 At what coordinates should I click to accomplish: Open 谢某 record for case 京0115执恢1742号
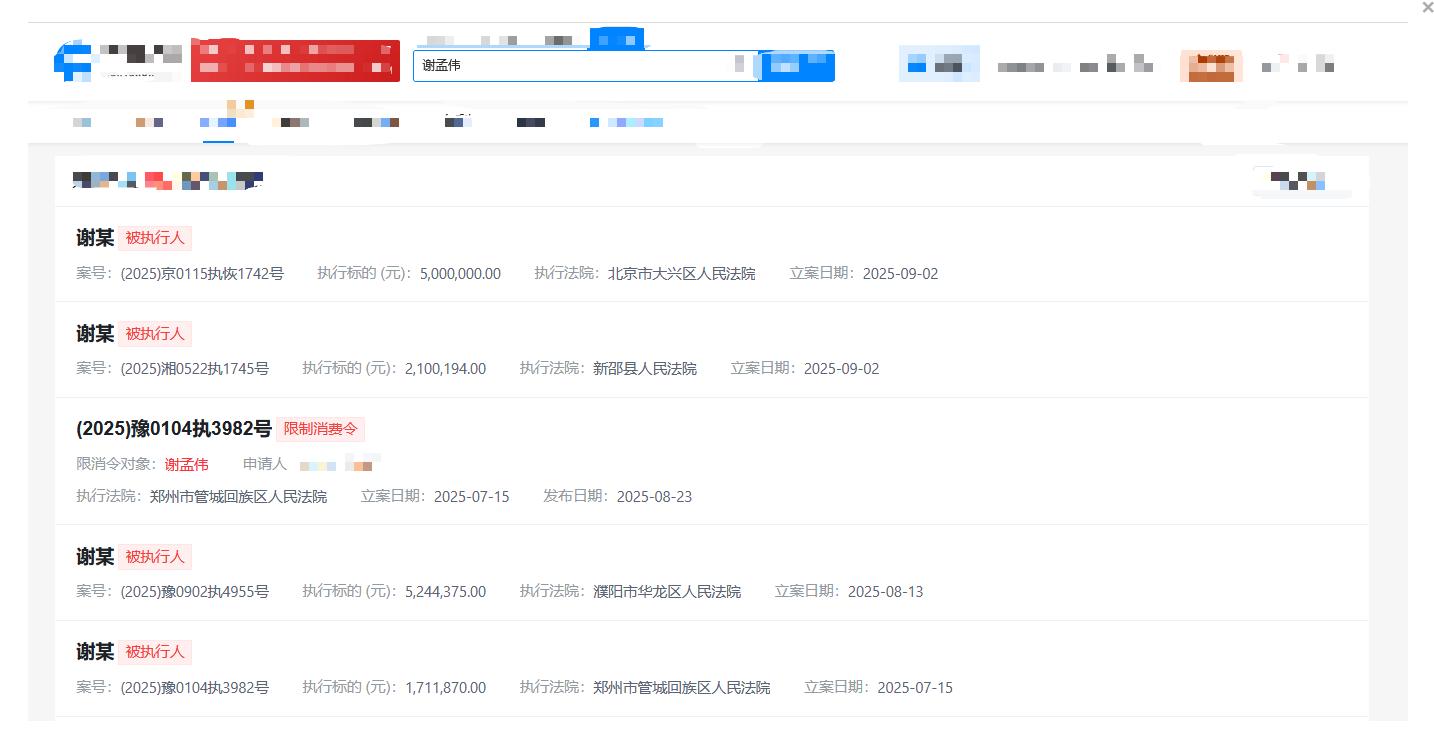click(95, 238)
